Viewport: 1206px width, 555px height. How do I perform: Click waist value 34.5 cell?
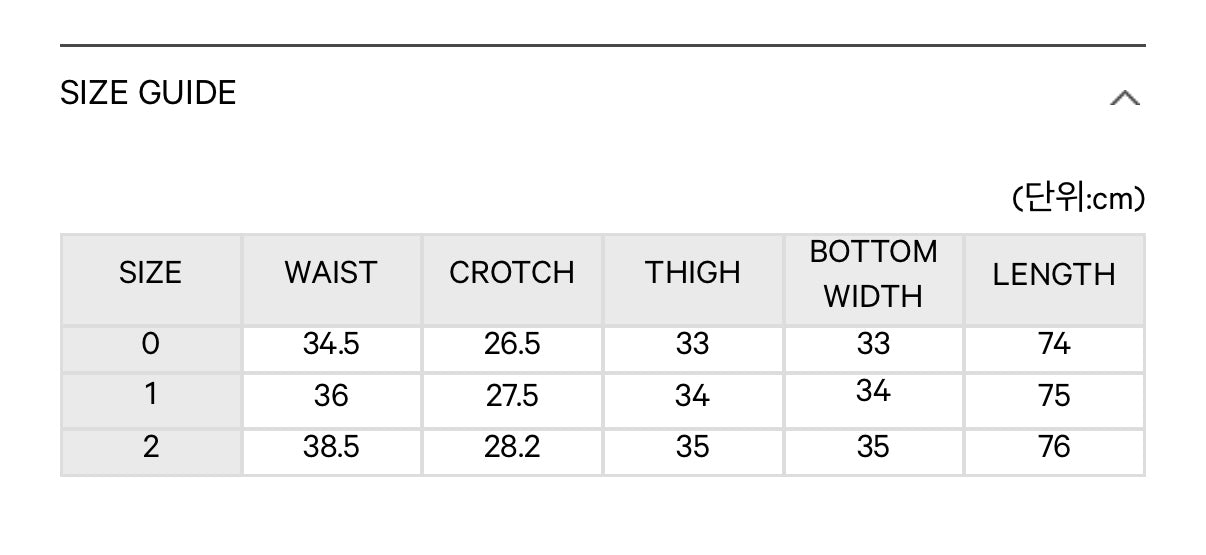point(331,345)
